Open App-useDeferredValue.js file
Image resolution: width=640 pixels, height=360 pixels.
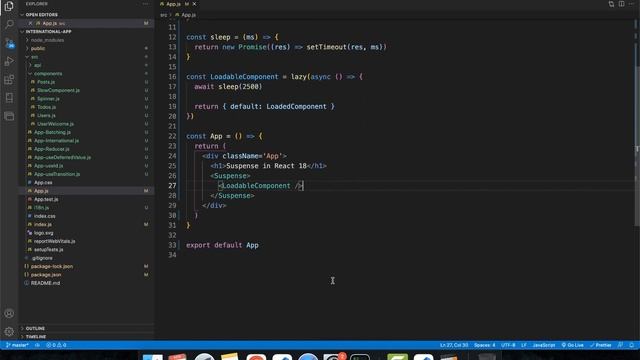(x=62, y=157)
